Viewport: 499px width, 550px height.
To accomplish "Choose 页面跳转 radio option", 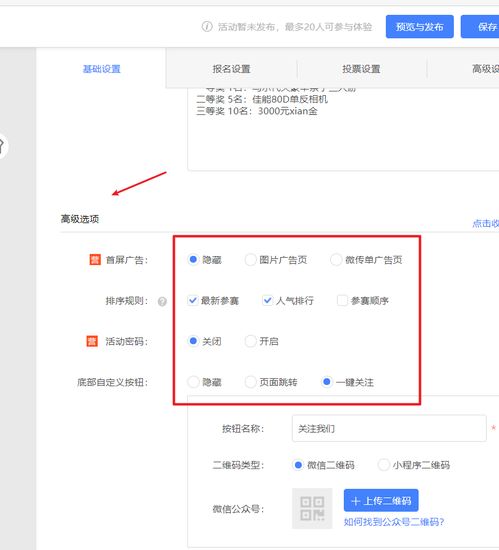I will tap(250, 382).
